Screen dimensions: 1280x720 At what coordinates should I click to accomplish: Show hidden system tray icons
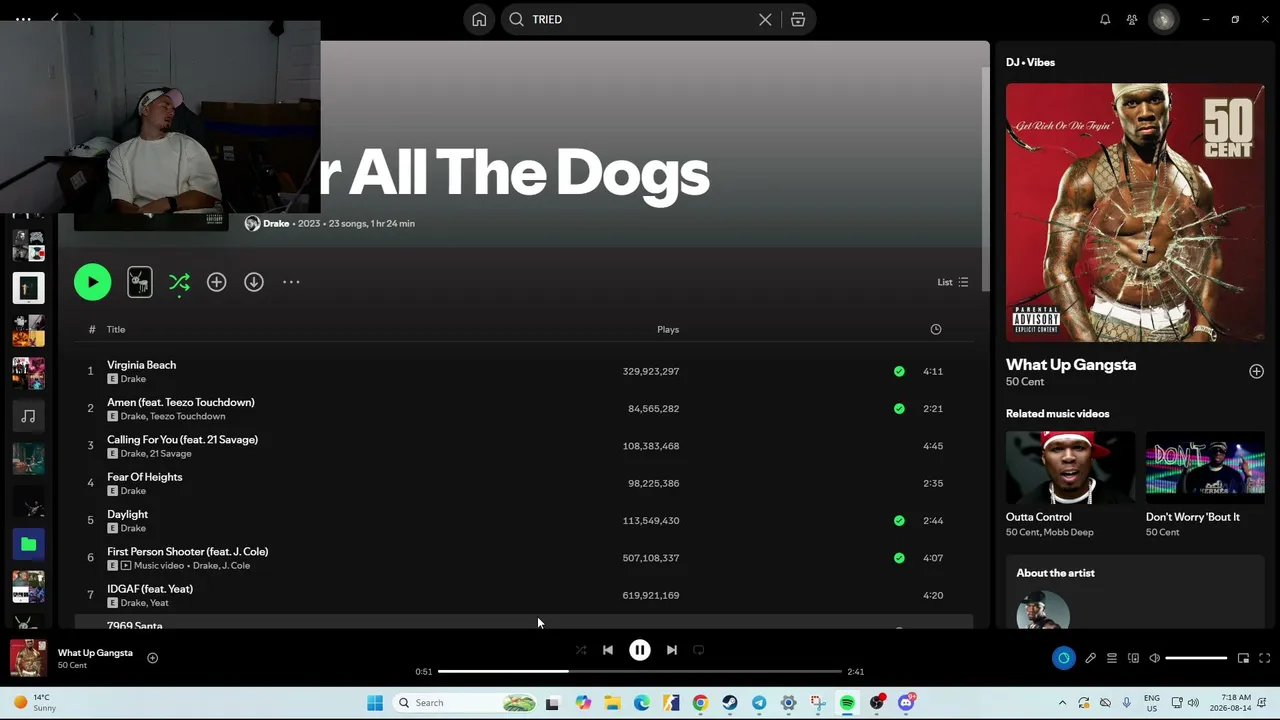pyautogui.click(x=1062, y=703)
